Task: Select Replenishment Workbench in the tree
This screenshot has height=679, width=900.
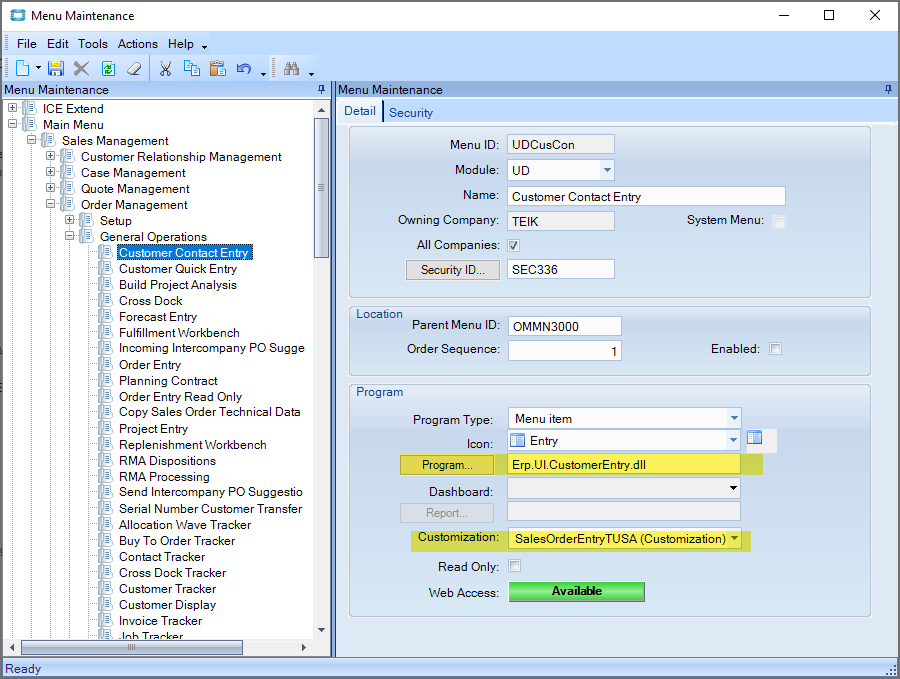Action: pyautogui.click(x=193, y=445)
